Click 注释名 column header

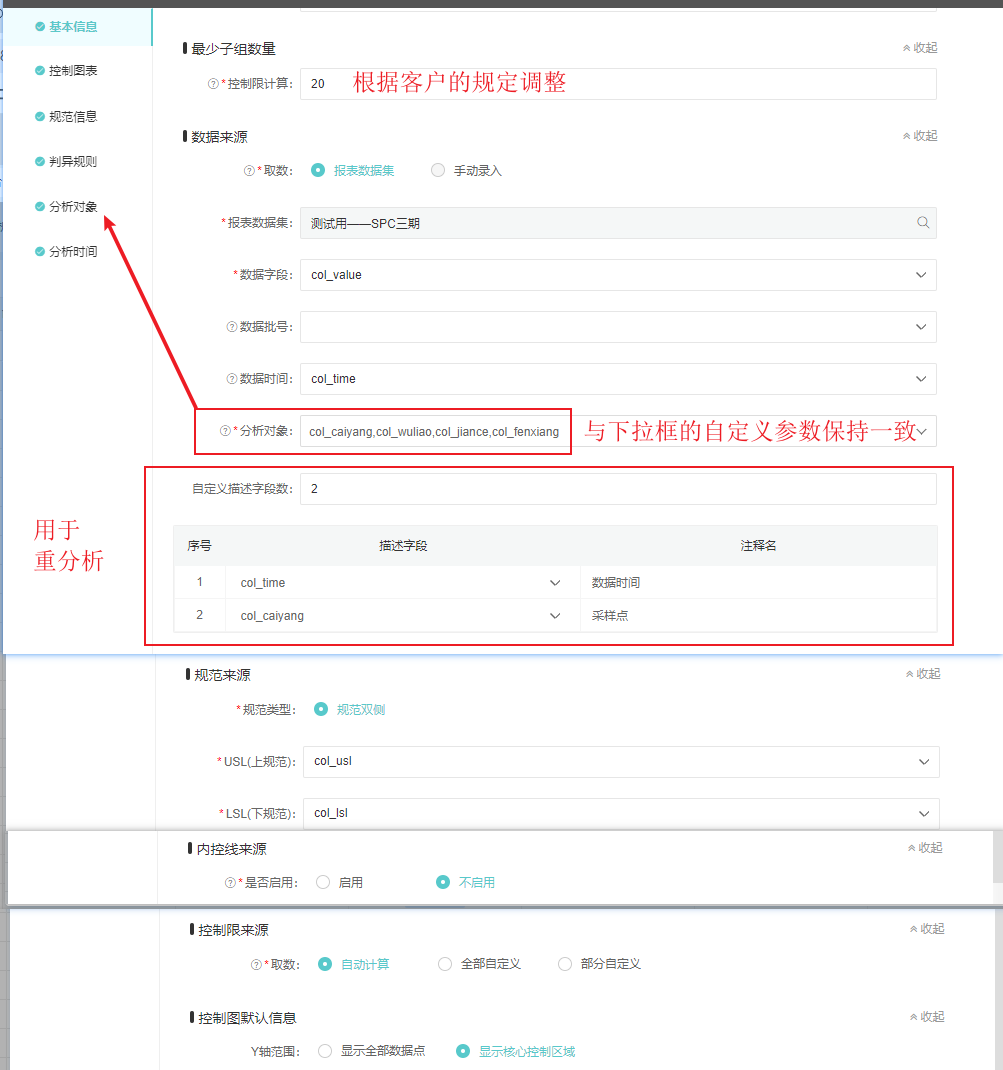[x=759, y=546]
